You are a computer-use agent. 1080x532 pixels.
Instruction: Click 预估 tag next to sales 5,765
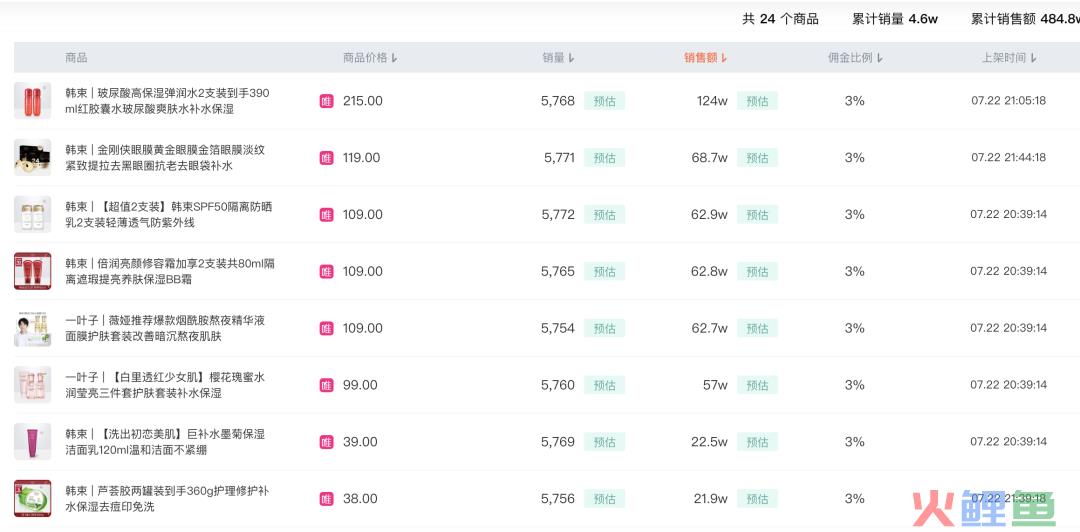pyautogui.click(x=604, y=272)
